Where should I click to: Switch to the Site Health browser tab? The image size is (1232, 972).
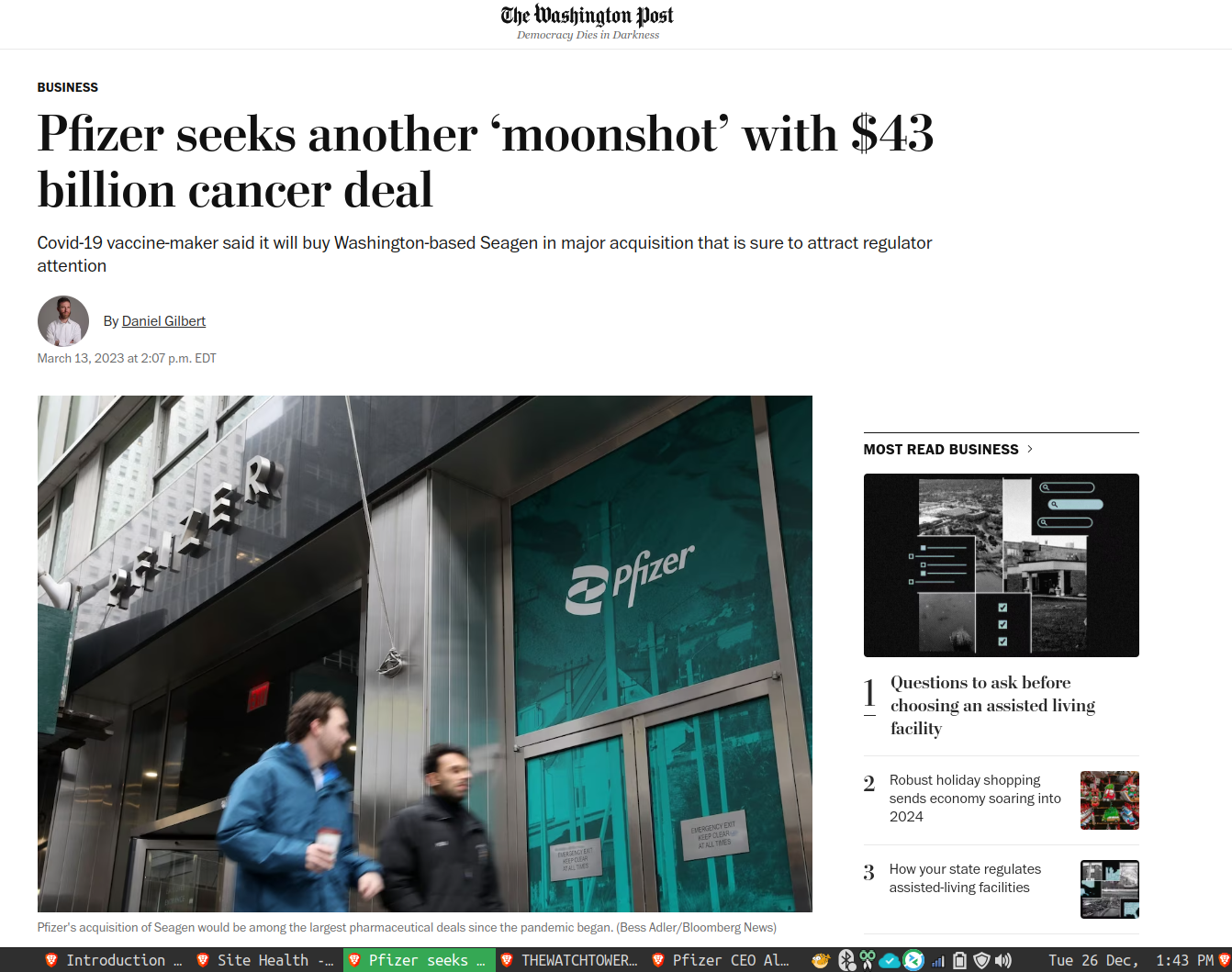266,960
